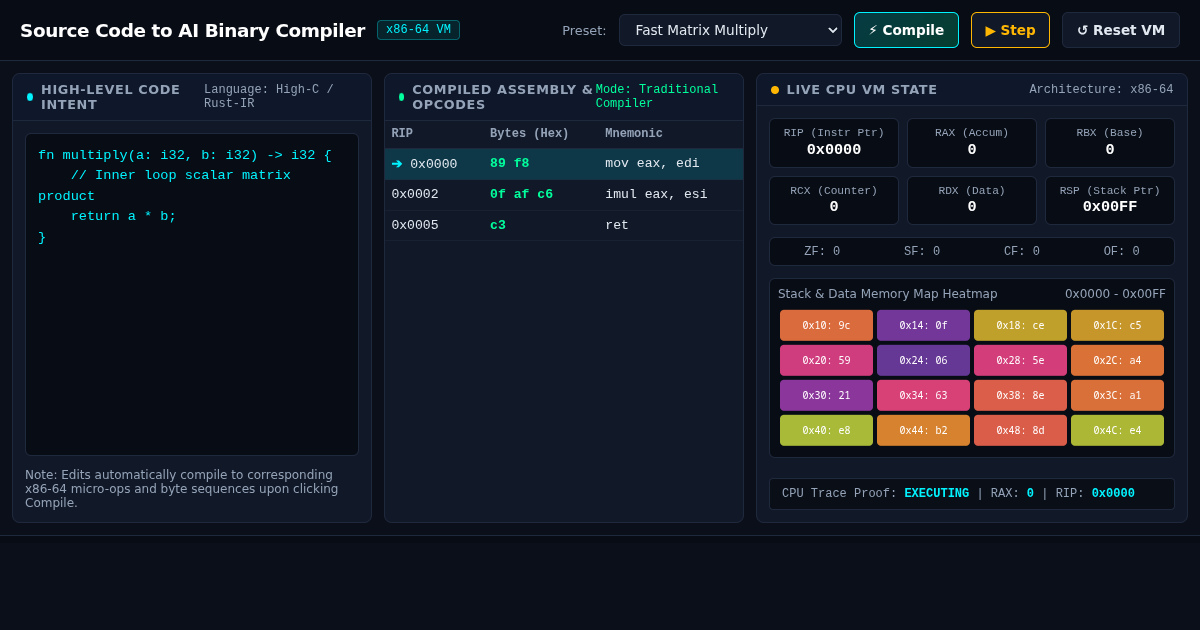Click memory cell 0x30: 21

826,396
